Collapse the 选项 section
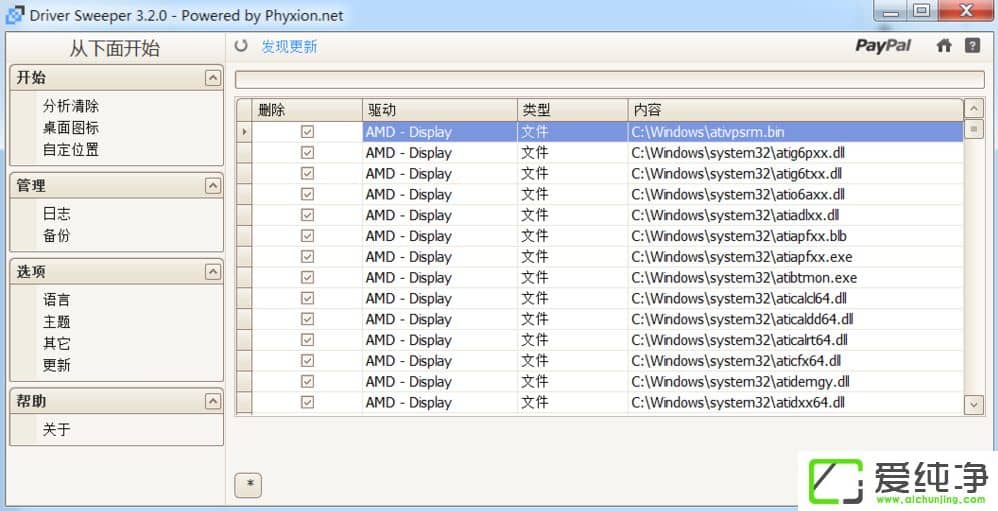998x511 pixels. click(213, 272)
